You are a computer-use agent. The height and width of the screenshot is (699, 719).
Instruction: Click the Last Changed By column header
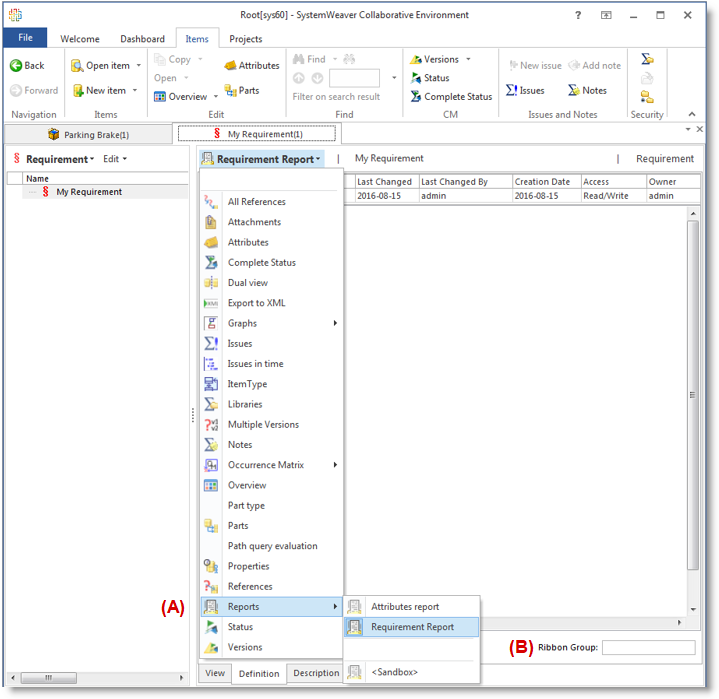(x=465, y=182)
